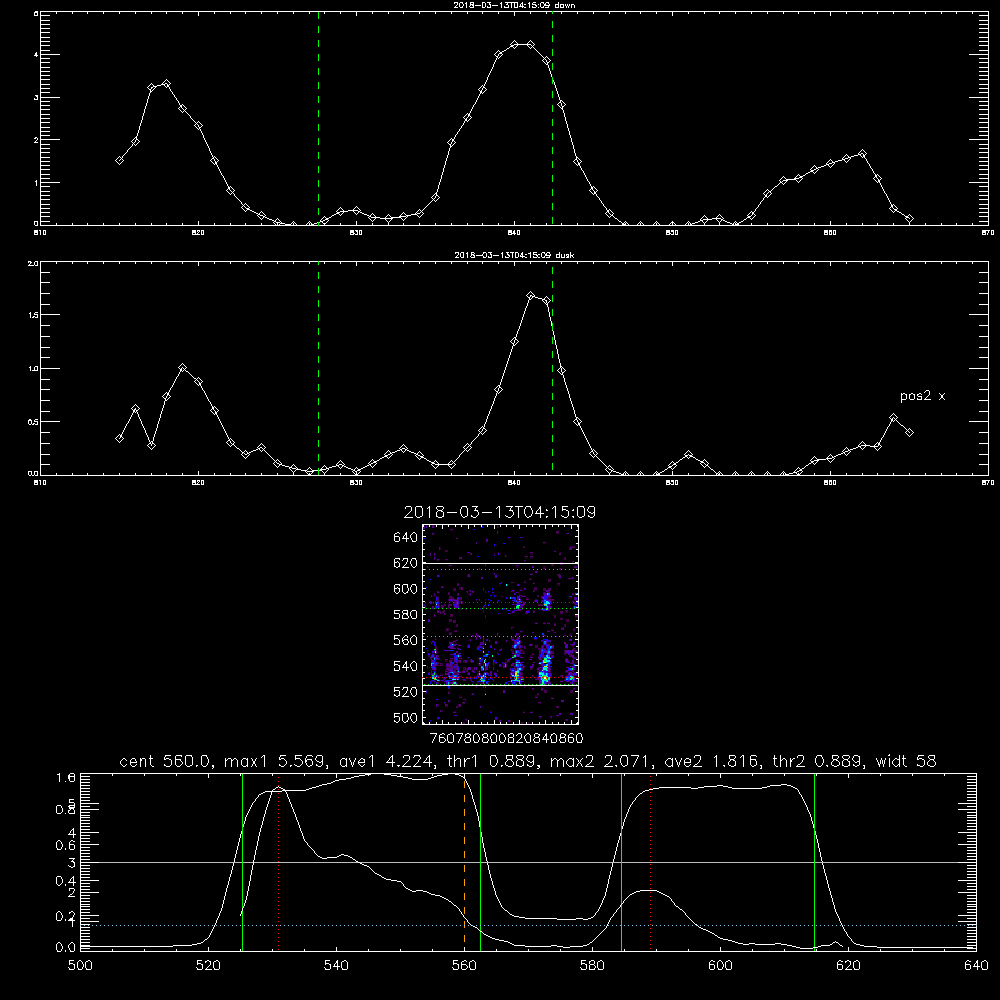Viewport: 1000px width, 1000px height.
Task: Click dusk plot y-axis label 1.0
Action: pyautogui.click(x=33, y=369)
